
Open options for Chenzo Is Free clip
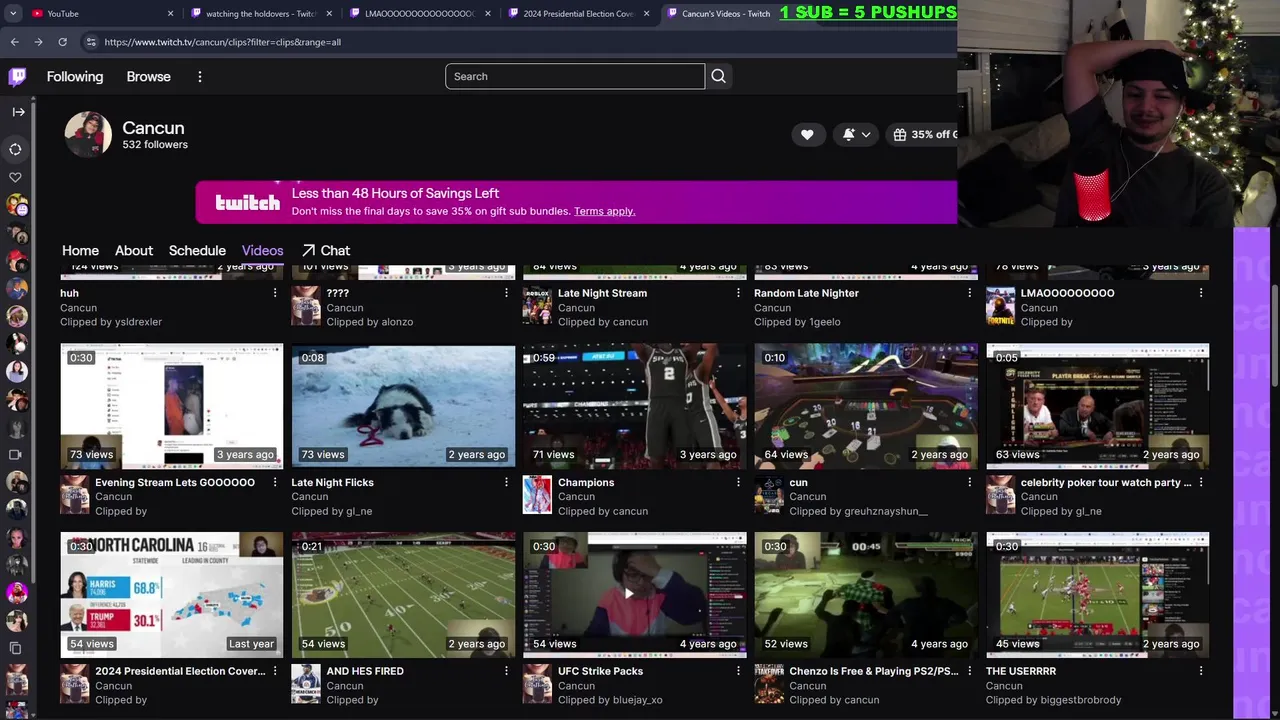click(969, 671)
